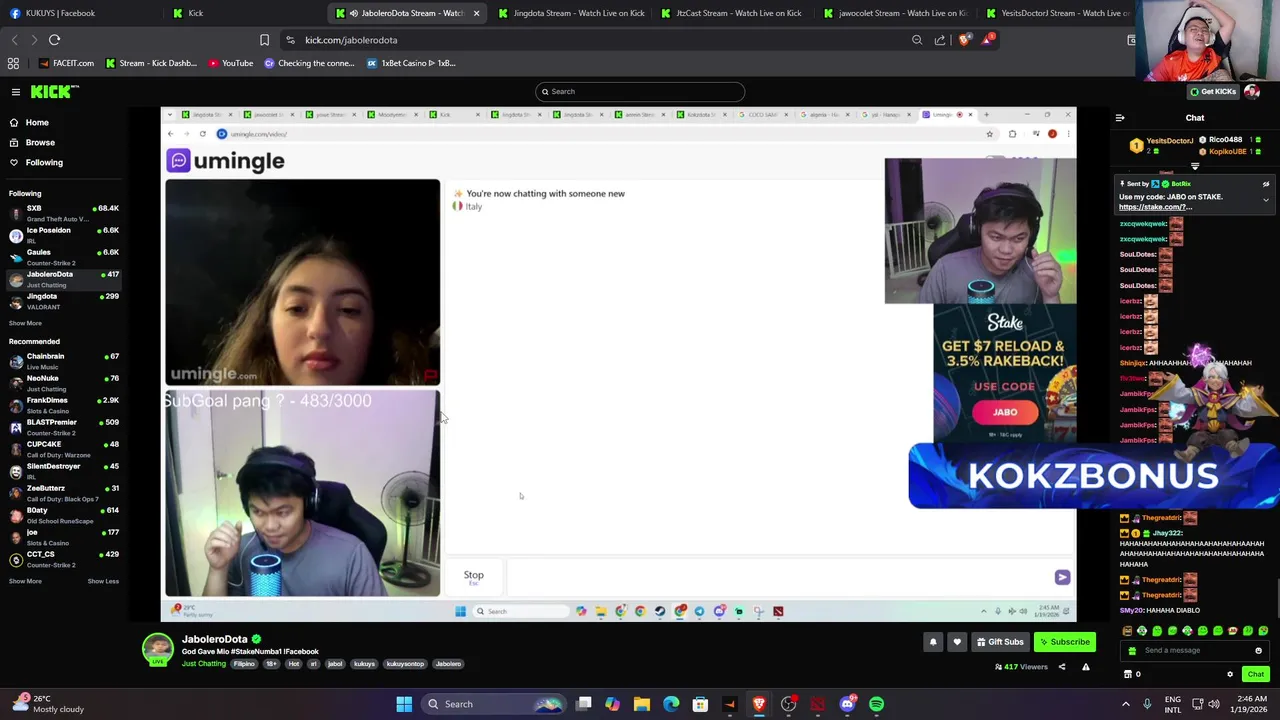Click the Windows taskbar search box
This screenshot has width=1280, height=720.
[x=494, y=704]
